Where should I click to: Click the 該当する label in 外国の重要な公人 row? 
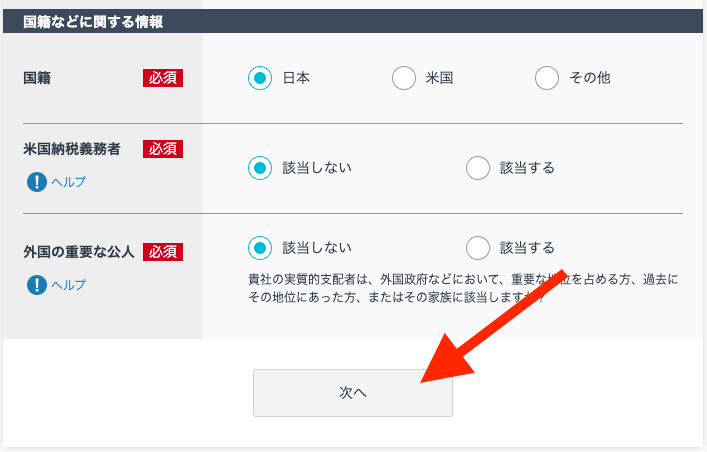[527, 248]
